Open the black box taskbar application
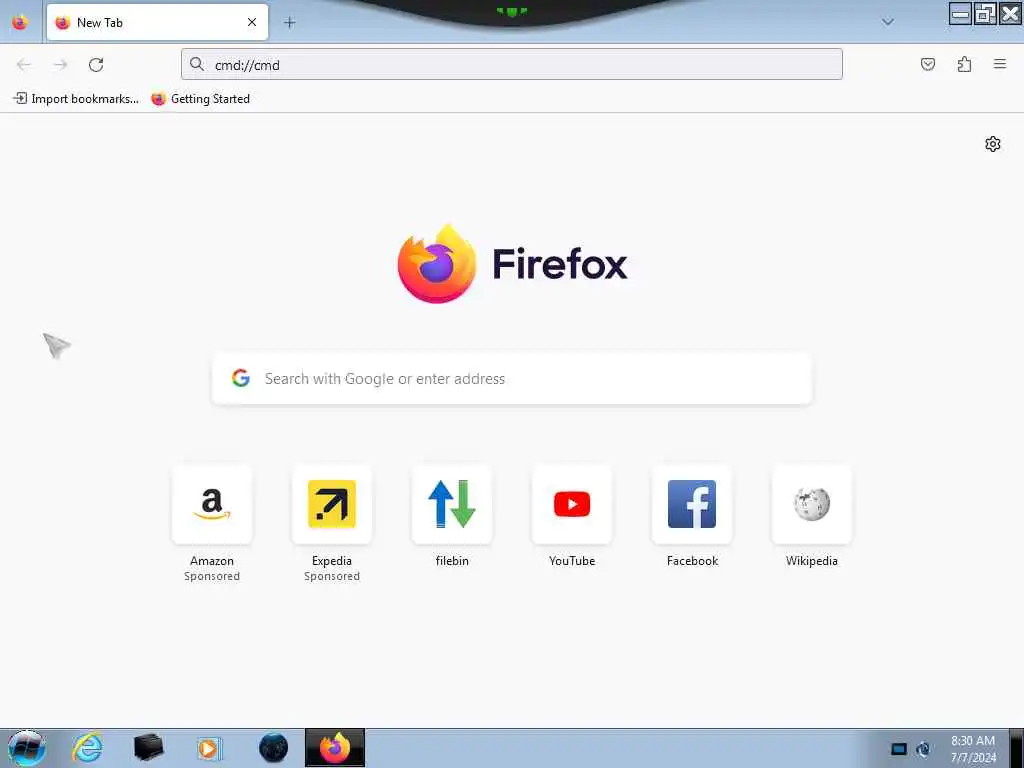This screenshot has height=768, width=1024. click(x=148, y=748)
